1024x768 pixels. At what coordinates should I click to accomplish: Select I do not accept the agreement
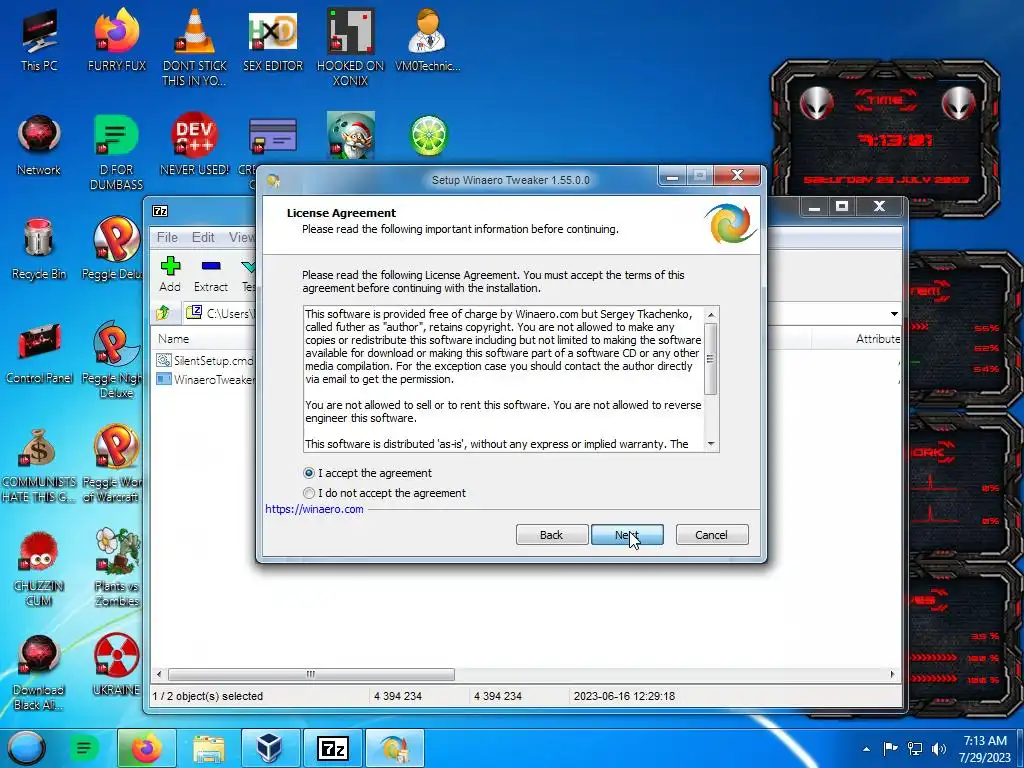click(385, 493)
